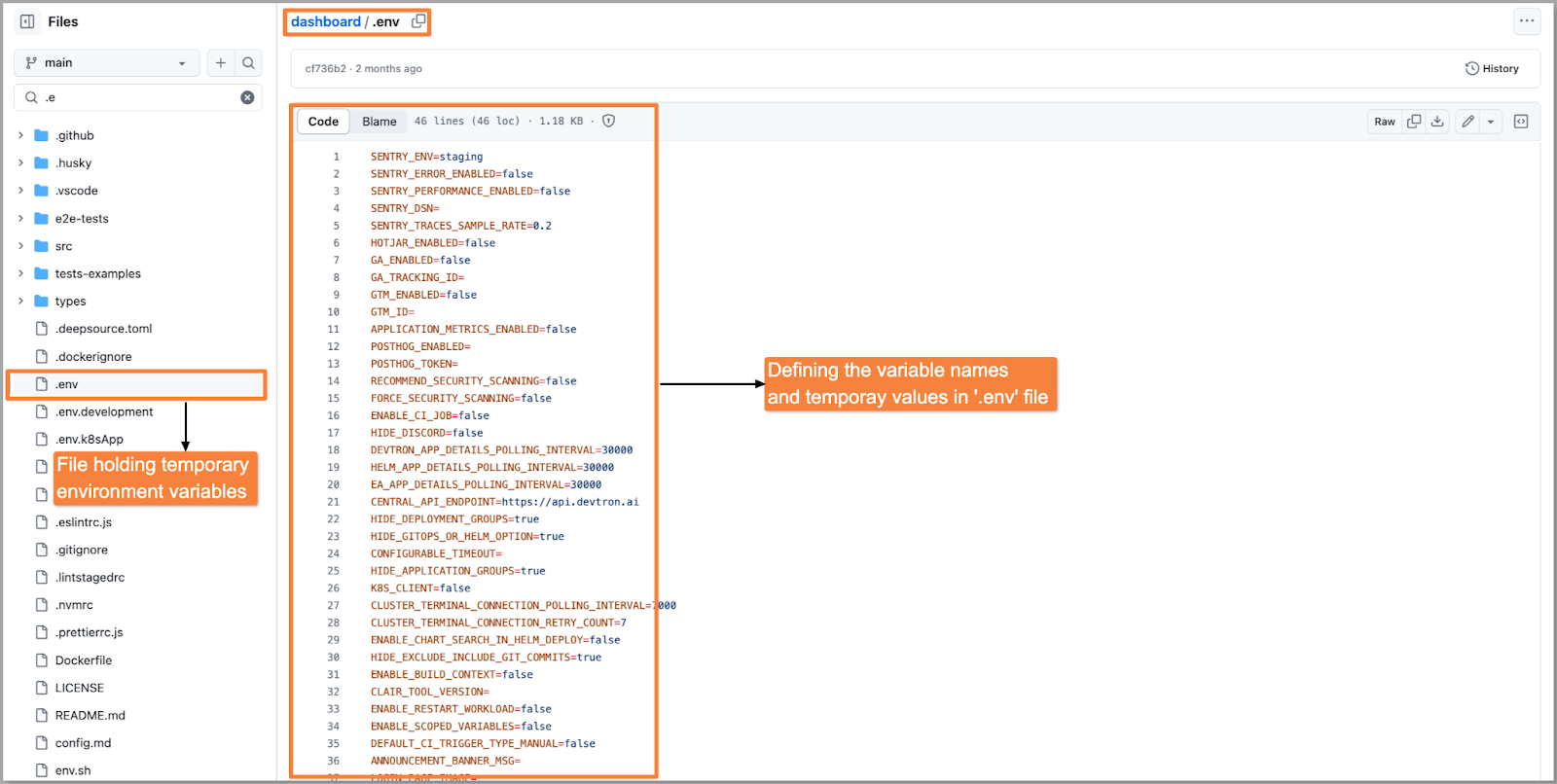This screenshot has height=784, width=1557.
Task: Copy raw file contents icon
Action: pos(1414,122)
